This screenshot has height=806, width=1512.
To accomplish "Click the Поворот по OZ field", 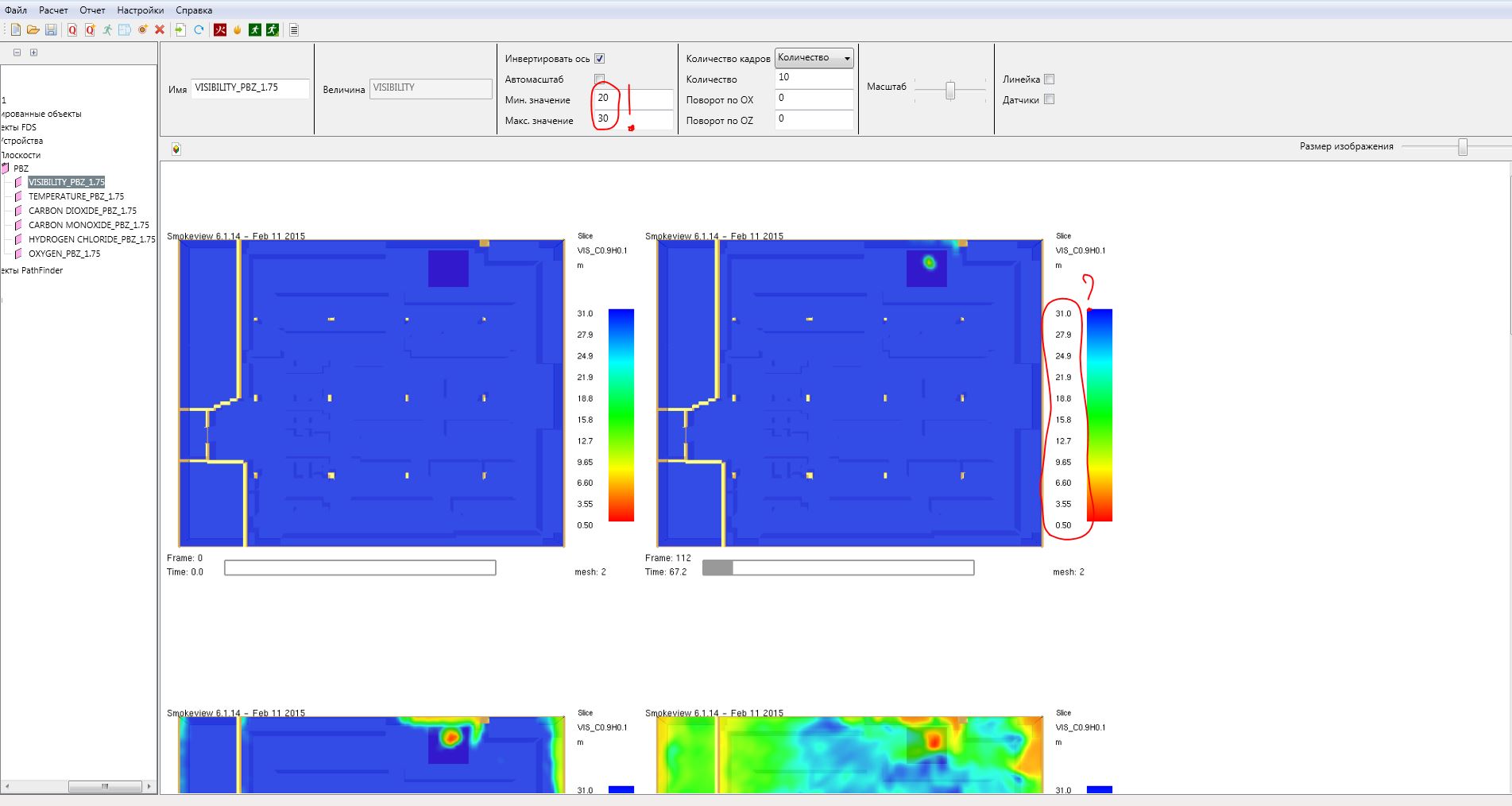I will 814,119.
